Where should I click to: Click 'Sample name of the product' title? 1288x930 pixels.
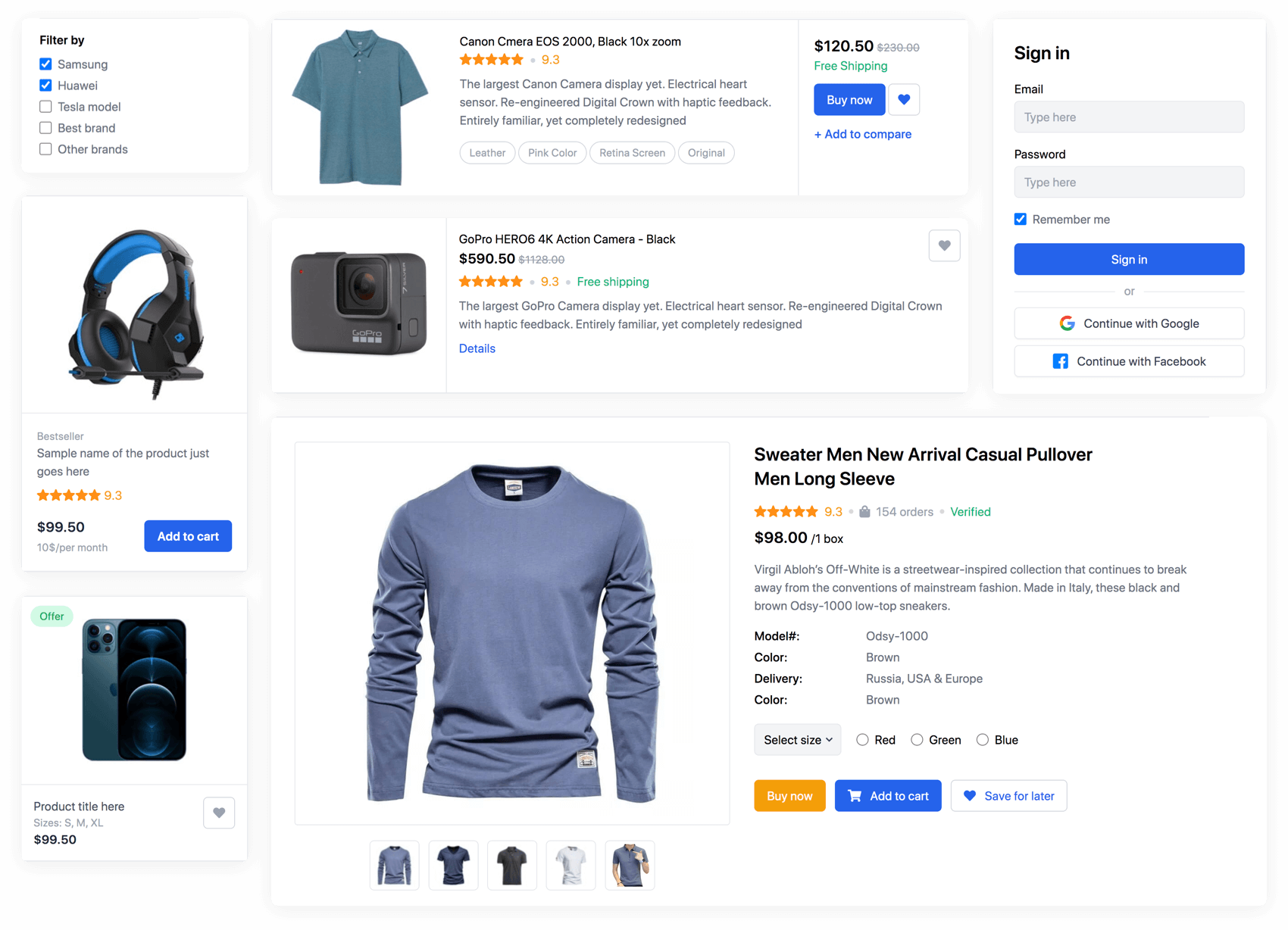click(x=123, y=462)
